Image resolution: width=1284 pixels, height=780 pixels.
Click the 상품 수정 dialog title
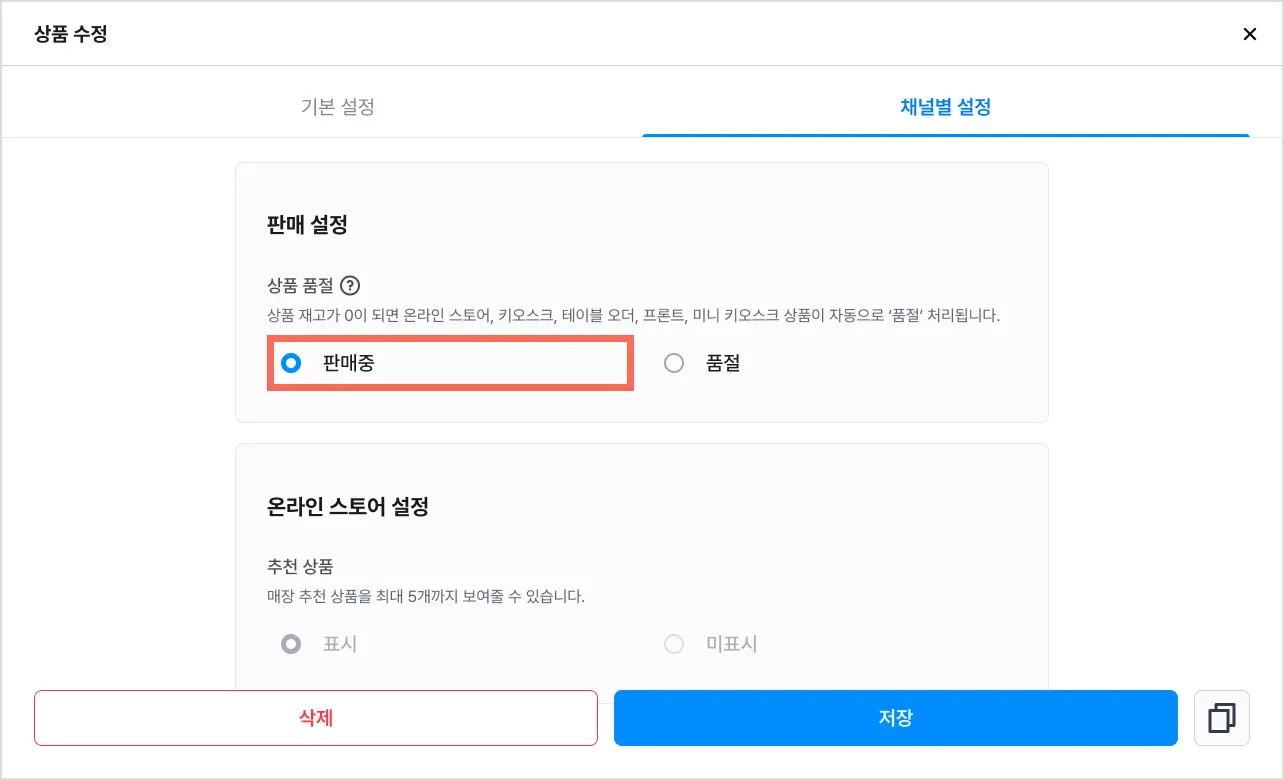click(x=71, y=34)
